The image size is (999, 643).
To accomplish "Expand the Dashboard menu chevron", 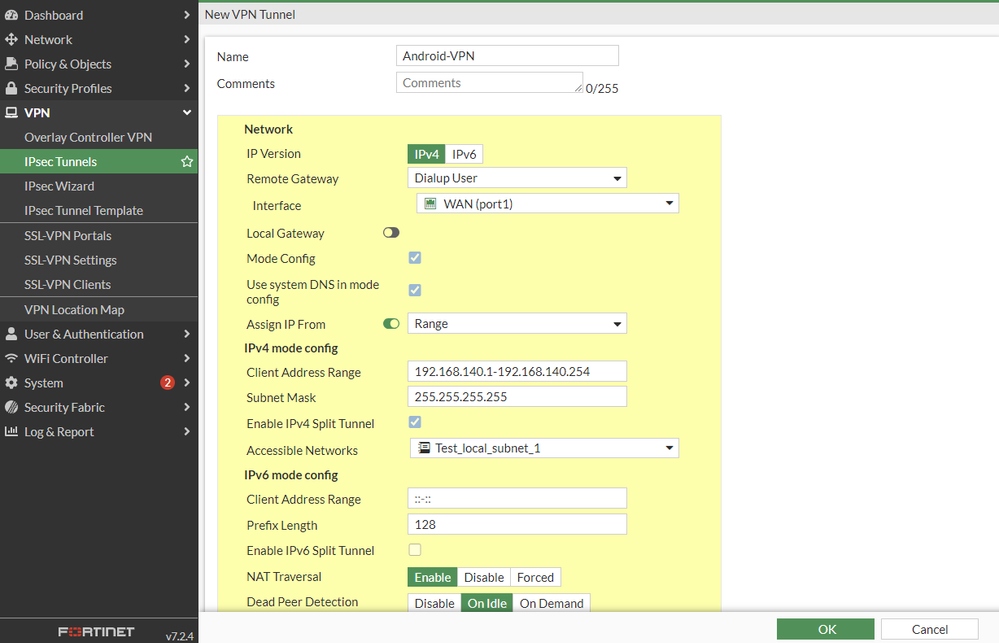I will [x=187, y=15].
